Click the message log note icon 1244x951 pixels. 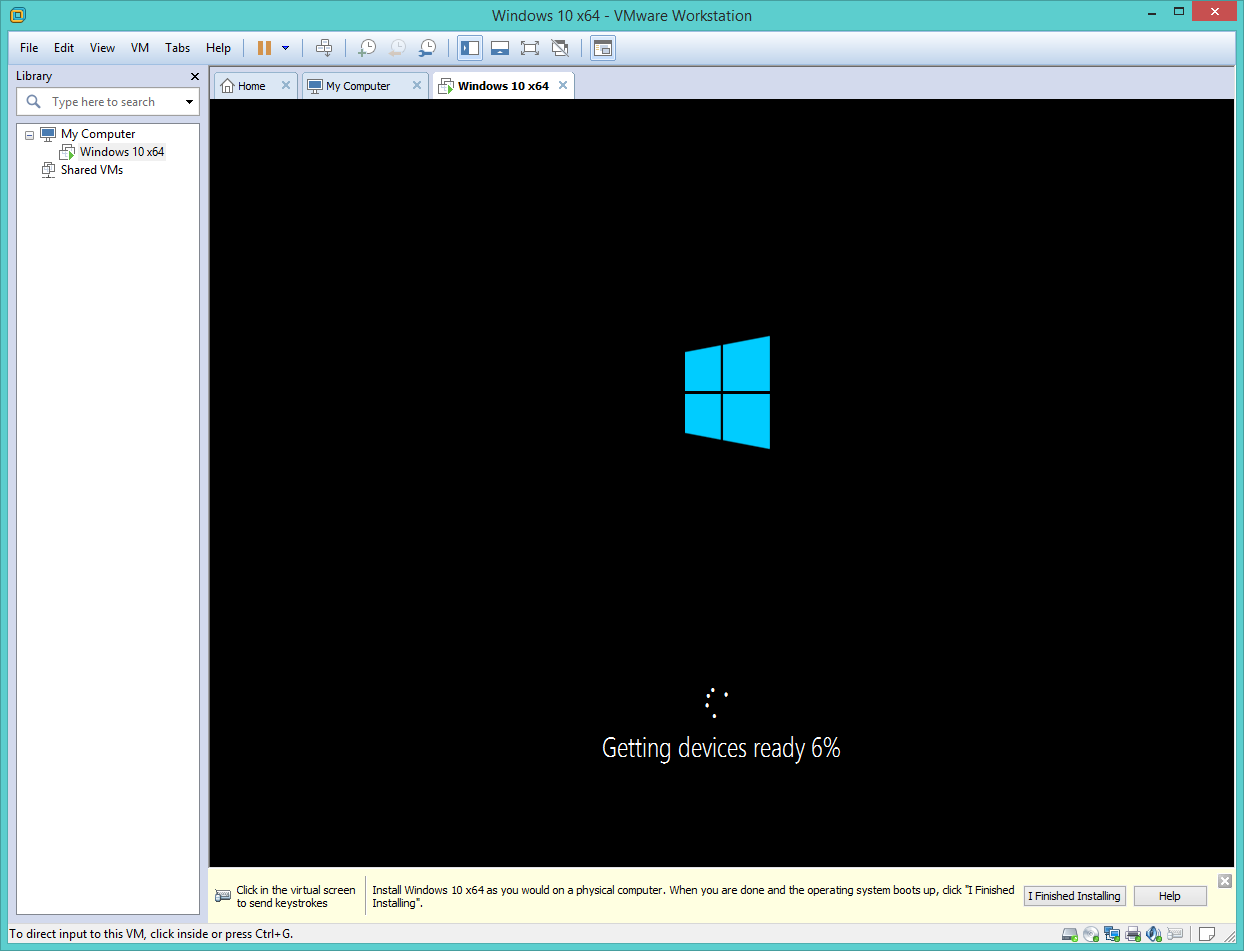pos(1206,935)
